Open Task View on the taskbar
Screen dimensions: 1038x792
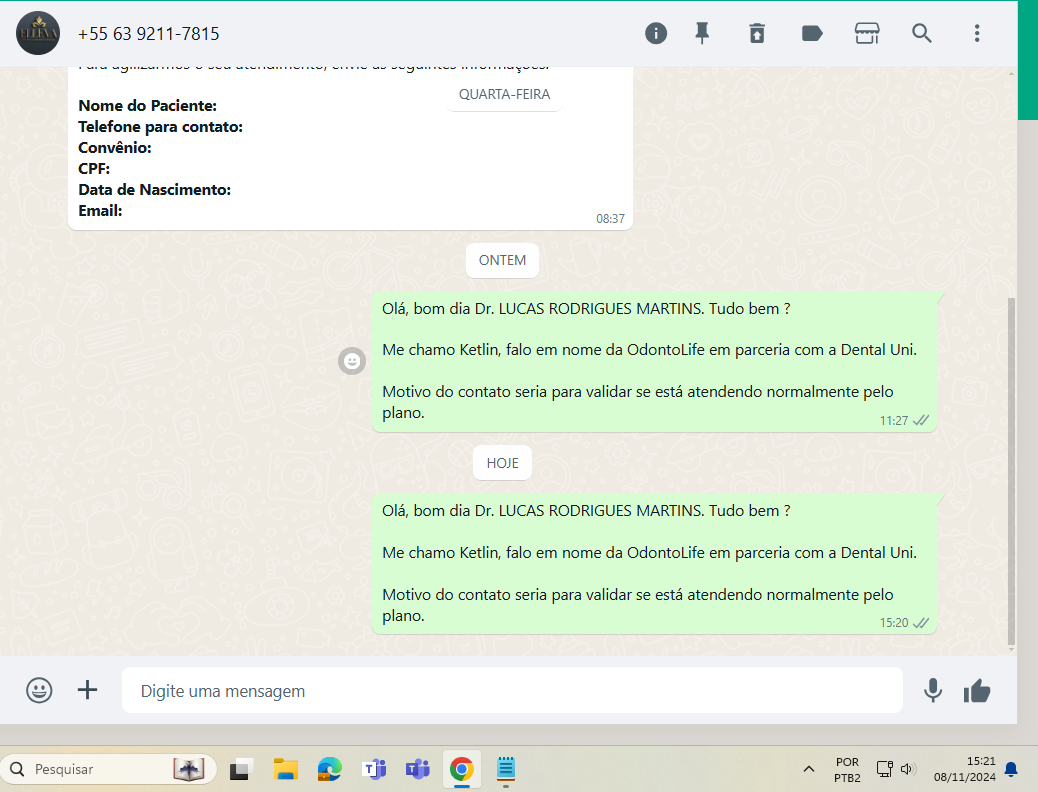point(242,769)
